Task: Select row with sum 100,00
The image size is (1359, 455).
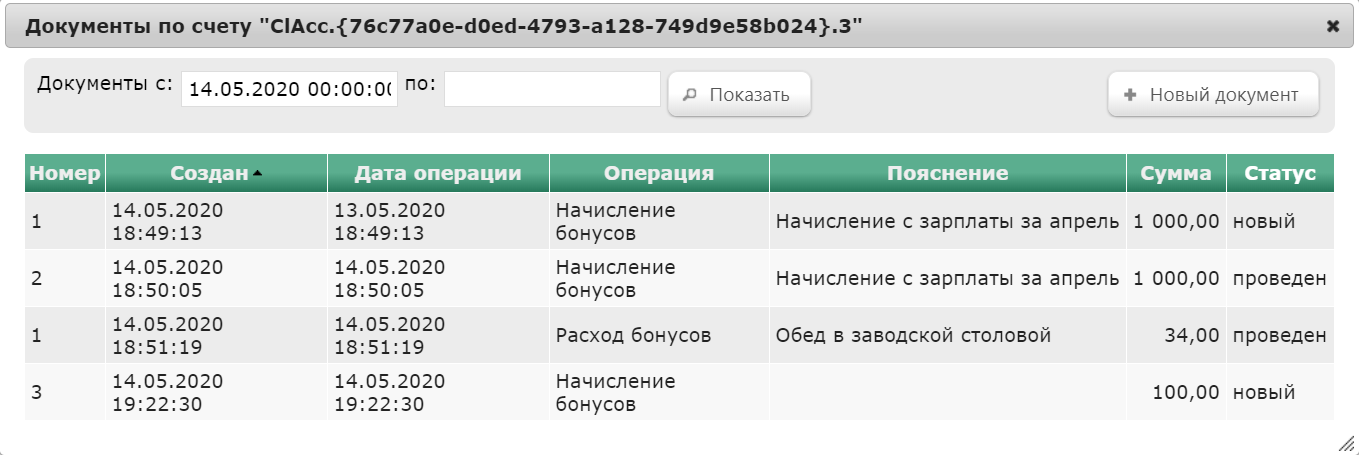Action: pyautogui.click(x=679, y=392)
